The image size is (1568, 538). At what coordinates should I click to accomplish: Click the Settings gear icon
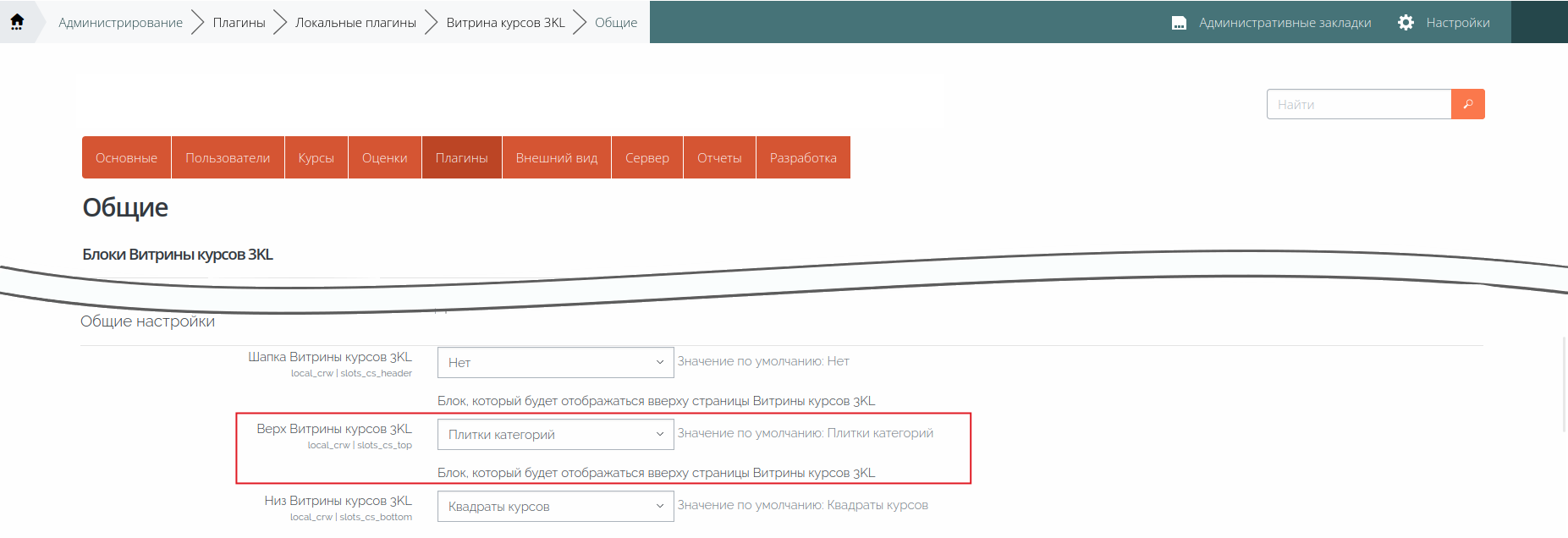(1406, 23)
